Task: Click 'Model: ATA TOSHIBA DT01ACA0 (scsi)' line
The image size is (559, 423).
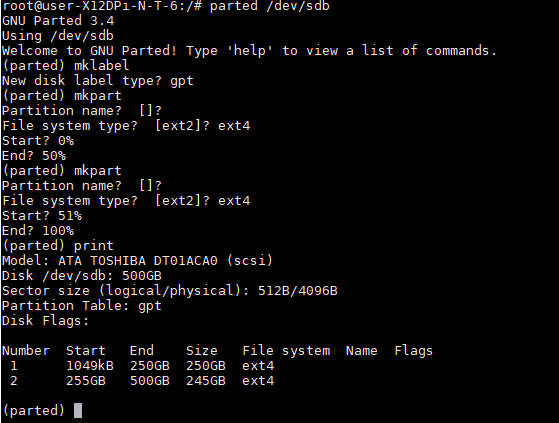Action: pos(138,260)
